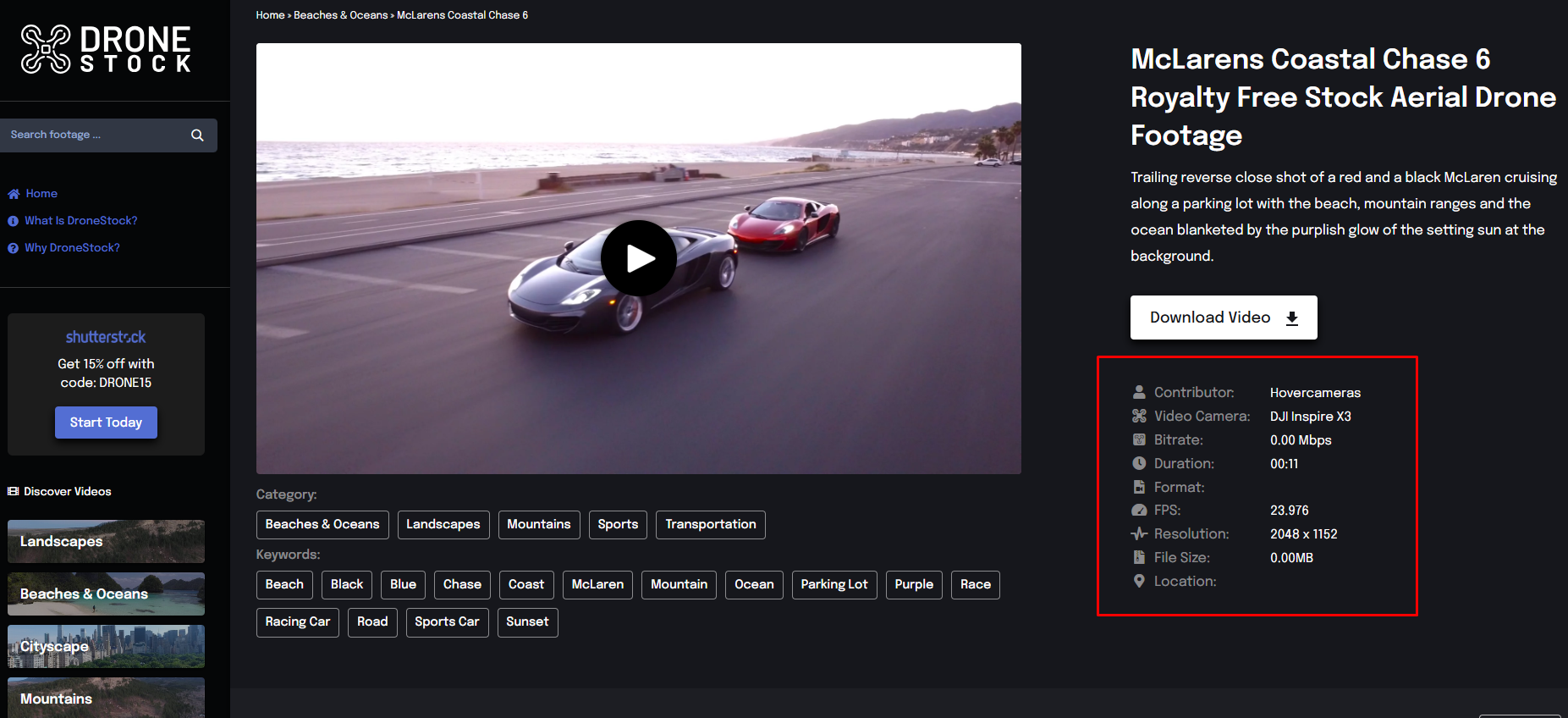
Task: Click the McLaren keyword tag
Action: point(597,585)
